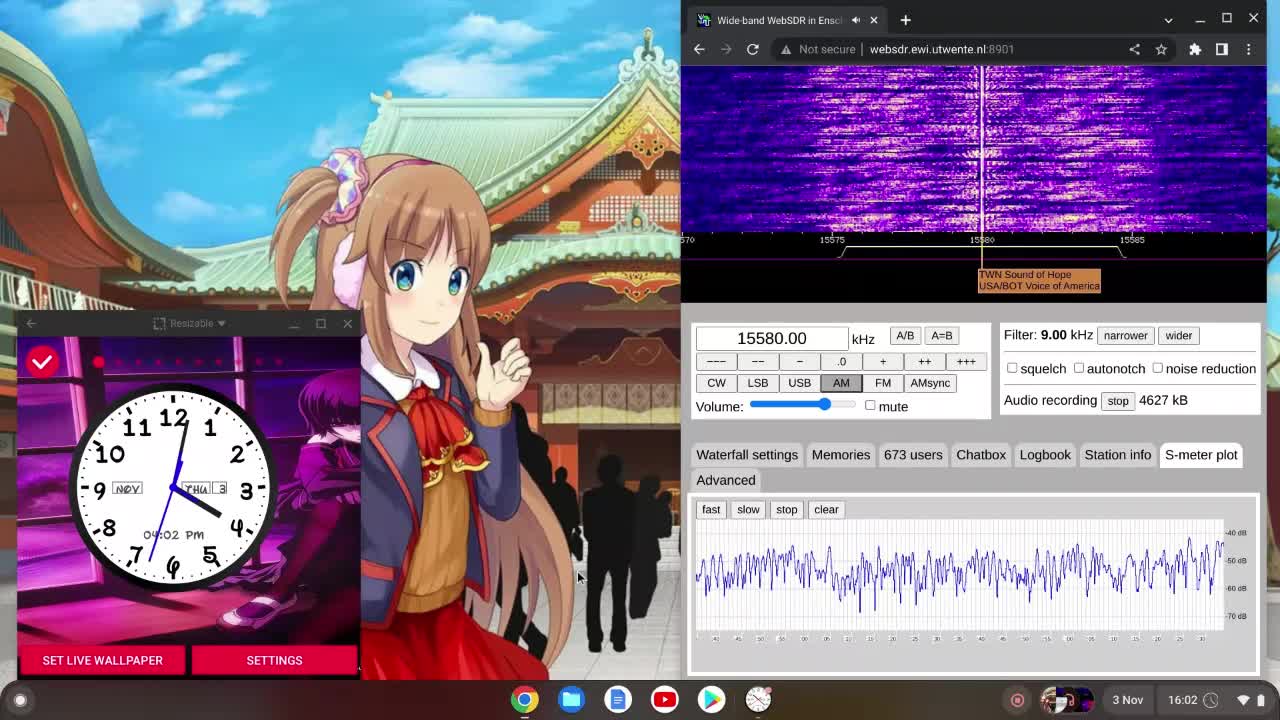Open Files app from shelf
Screen dimensions: 1280x720
(571, 700)
